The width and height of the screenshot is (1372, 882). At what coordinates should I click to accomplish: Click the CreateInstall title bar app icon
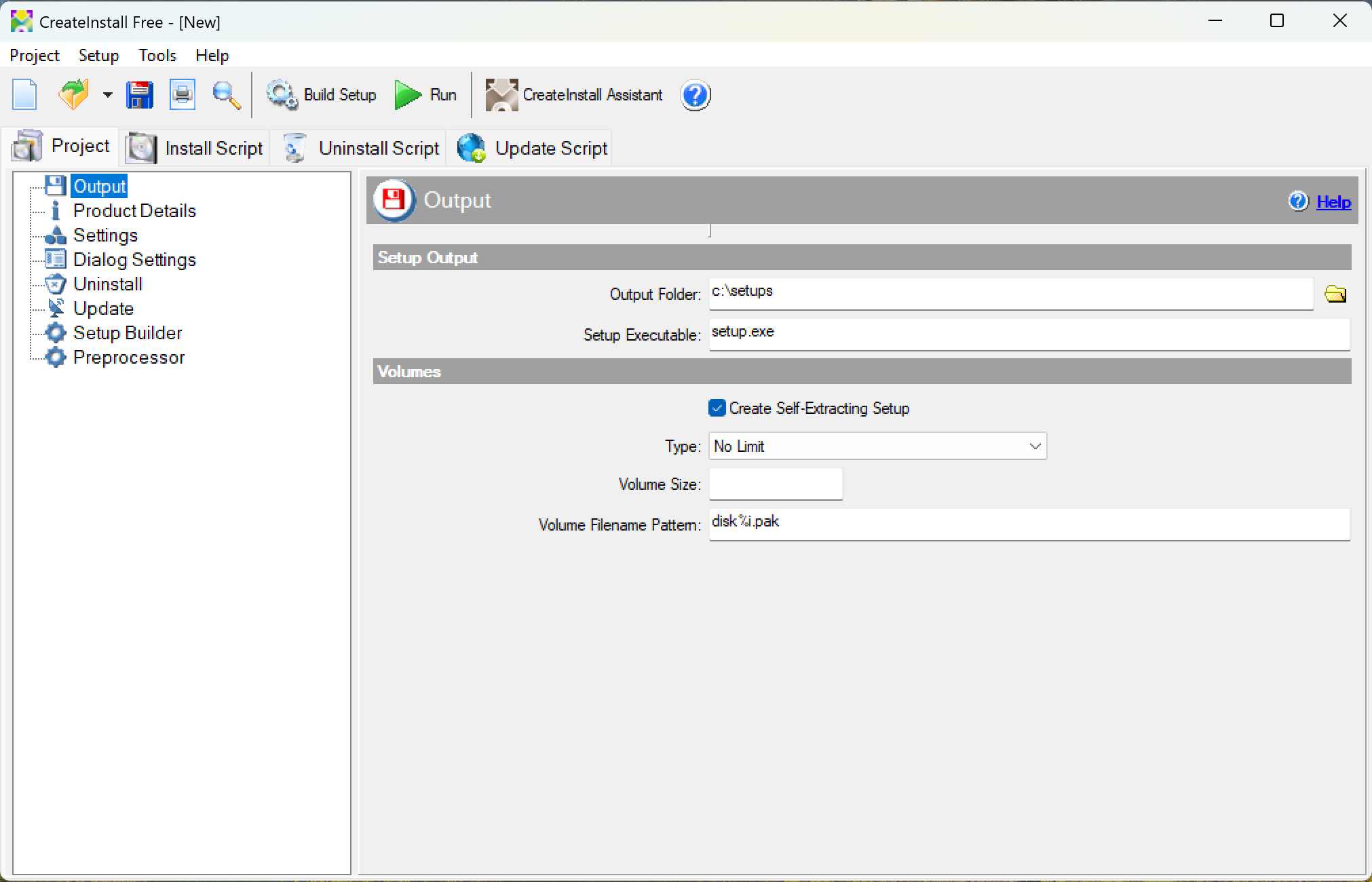[22, 21]
